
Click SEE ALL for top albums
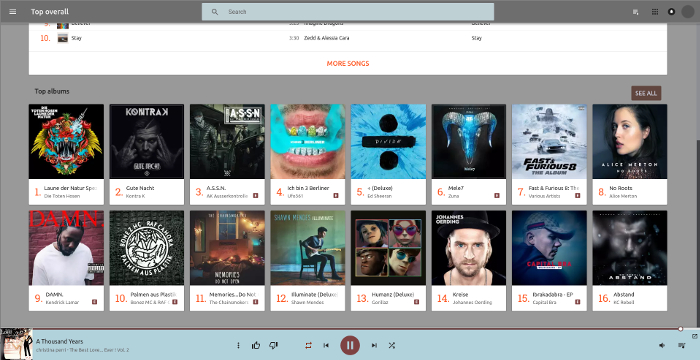(x=646, y=93)
